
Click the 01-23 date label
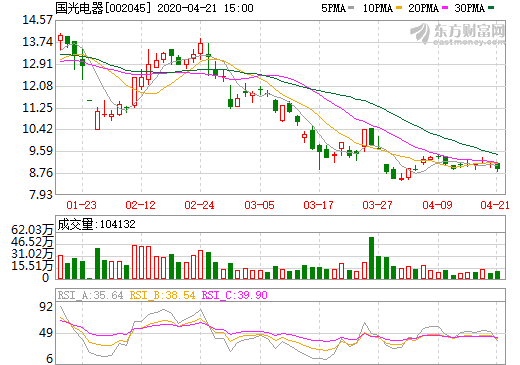coord(81,205)
